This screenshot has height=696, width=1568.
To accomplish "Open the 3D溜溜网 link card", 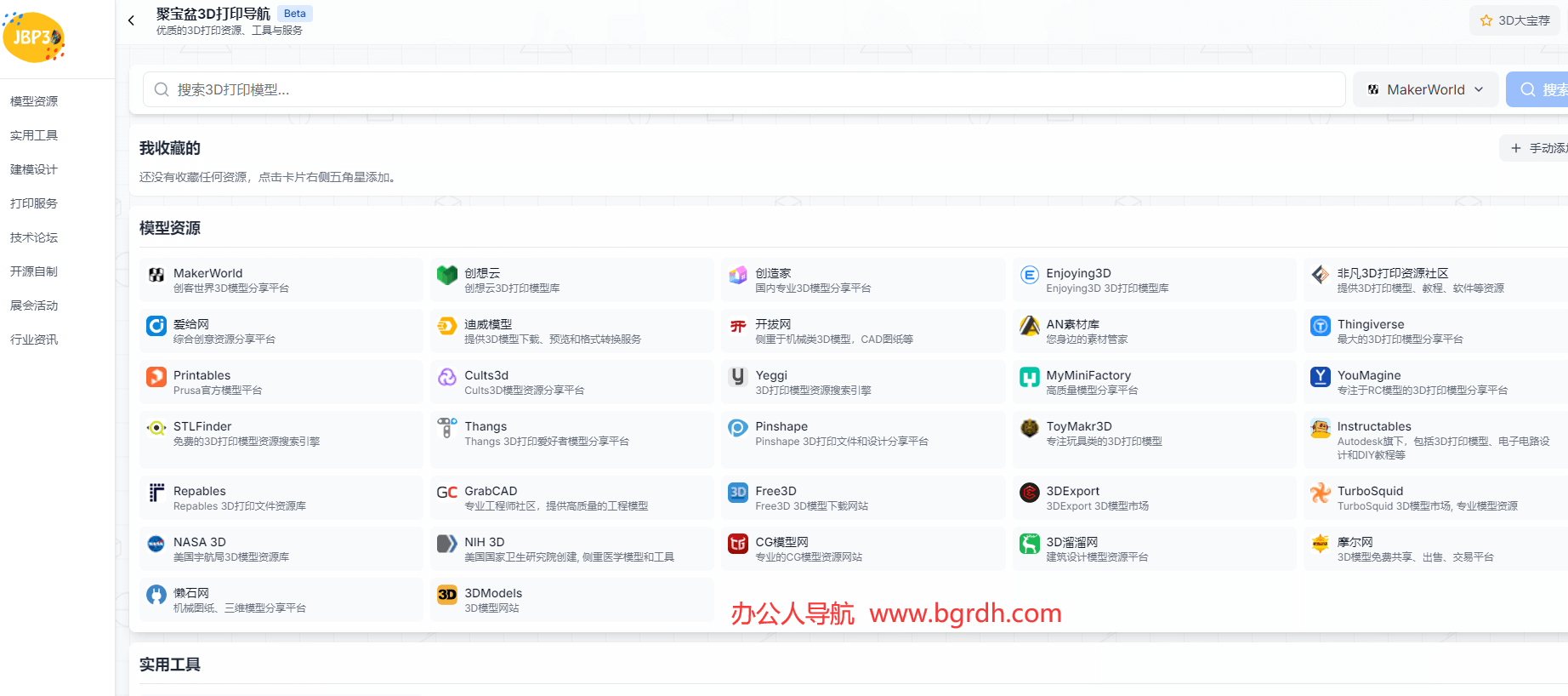I will [x=1154, y=549].
